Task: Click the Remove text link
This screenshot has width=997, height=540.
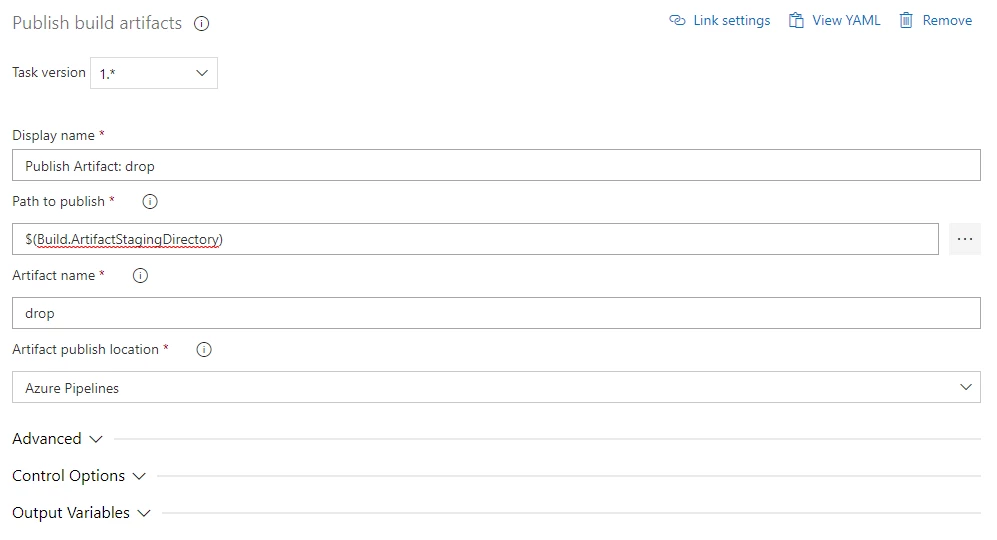Action: coord(947,20)
